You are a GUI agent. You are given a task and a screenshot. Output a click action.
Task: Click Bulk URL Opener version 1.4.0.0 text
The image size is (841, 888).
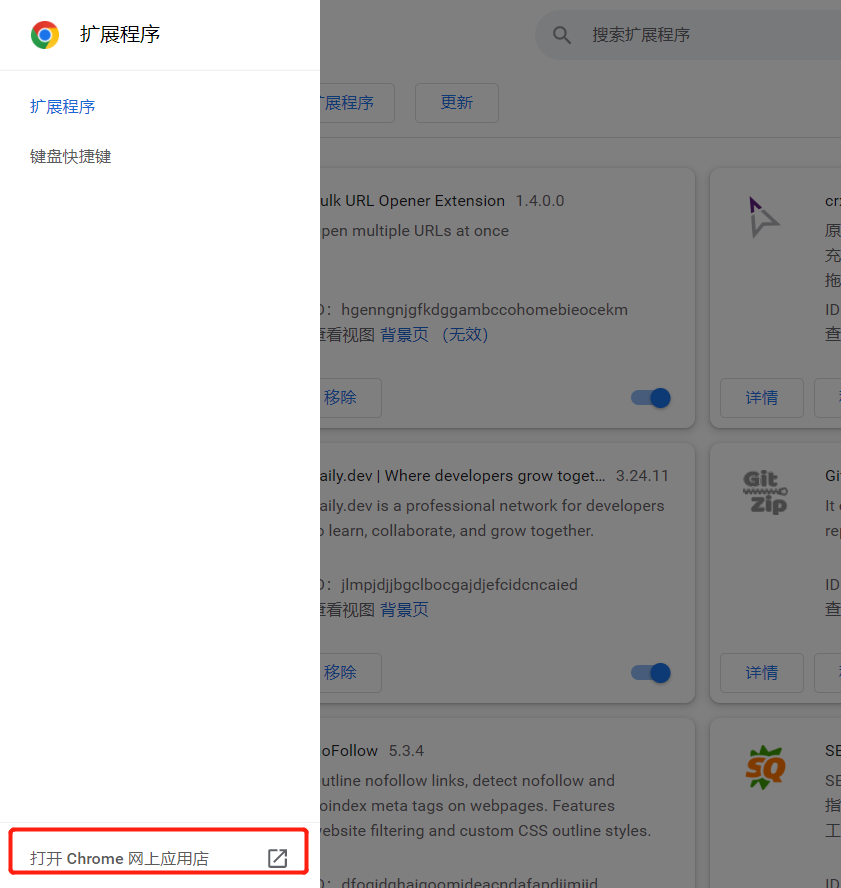coord(540,200)
